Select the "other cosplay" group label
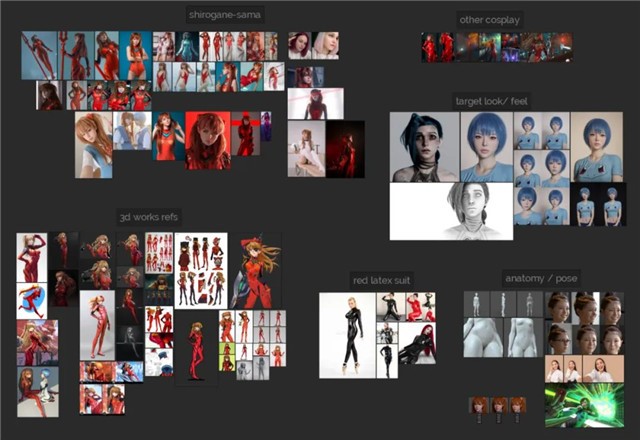Viewport: 640px width, 440px height. click(x=489, y=20)
